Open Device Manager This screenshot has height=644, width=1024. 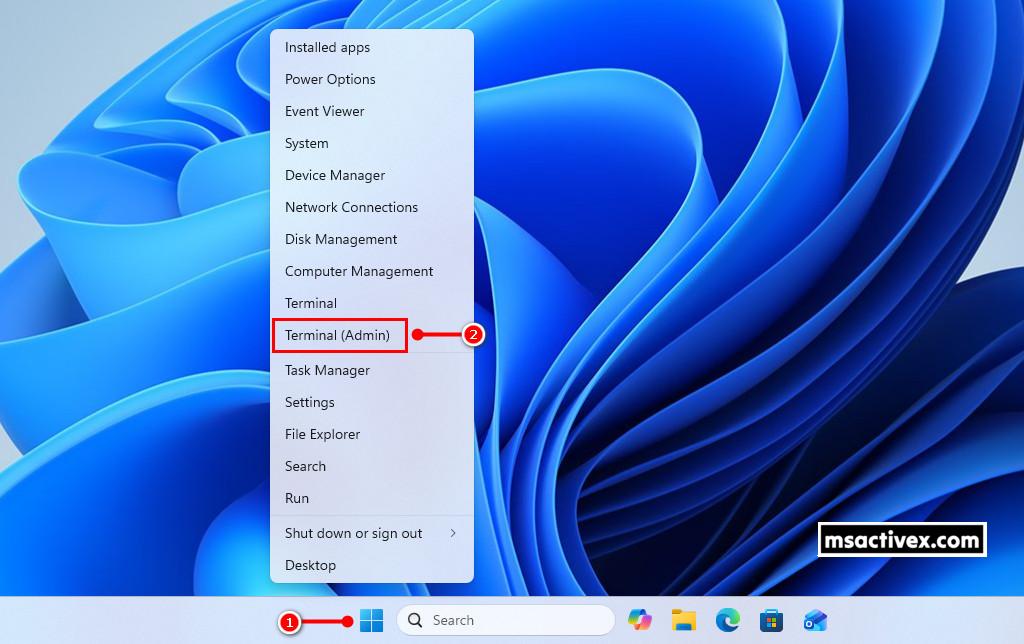(335, 175)
